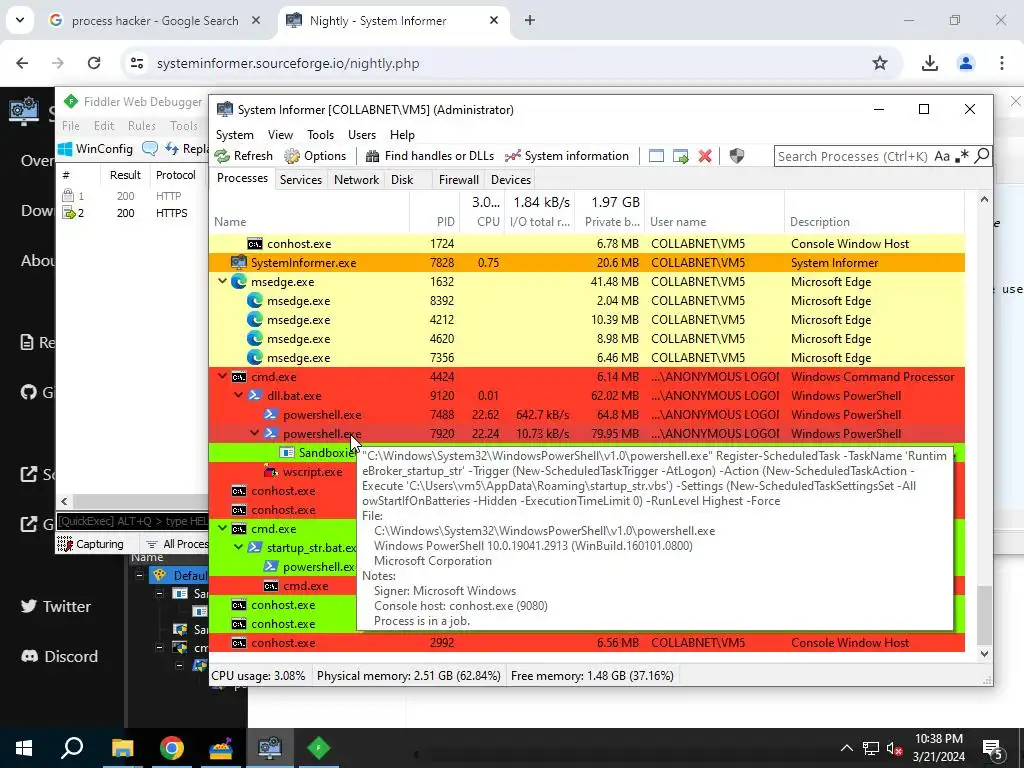The image size is (1024, 768).
Task: Select the SystemInformer.exe process row
Action: 586,263
